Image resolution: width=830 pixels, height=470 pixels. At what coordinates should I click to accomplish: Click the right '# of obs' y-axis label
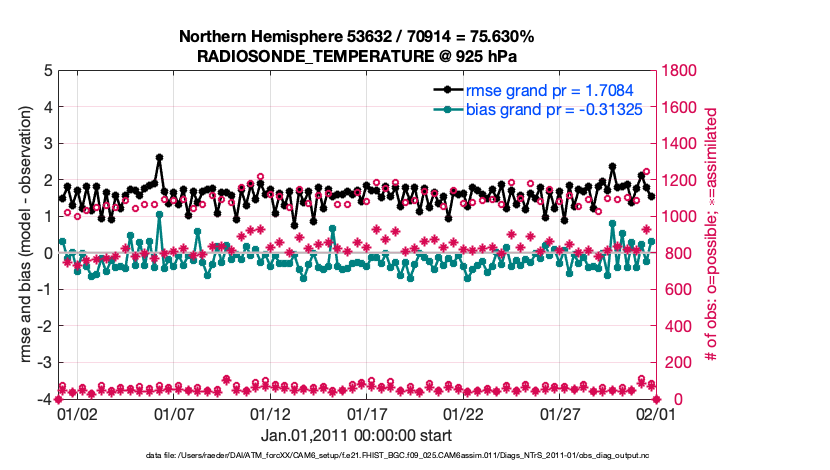pyautogui.click(x=711, y=235)
